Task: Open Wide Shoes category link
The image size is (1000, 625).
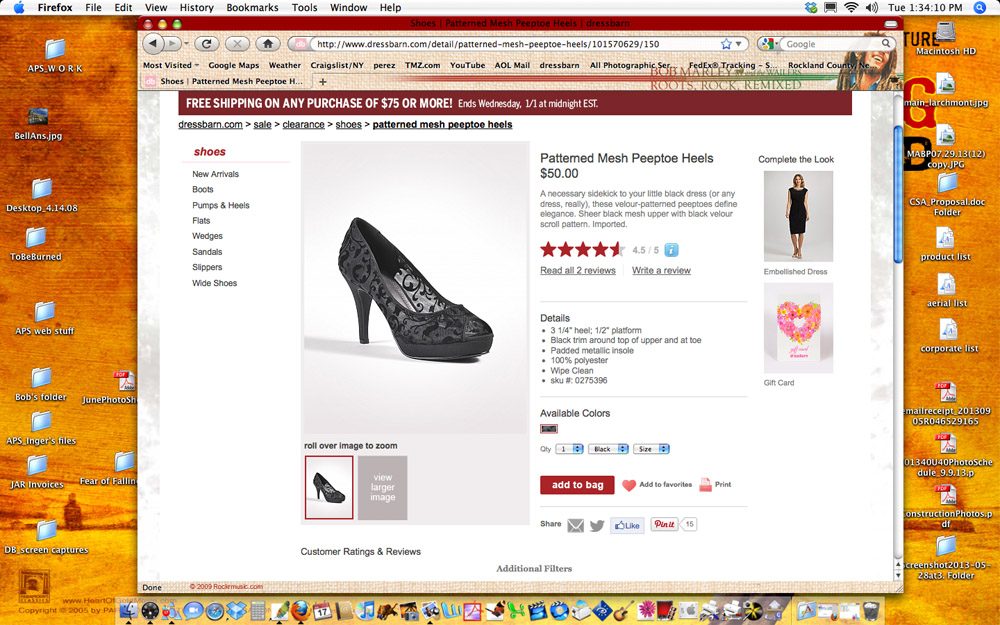Action: click(214, 283)
